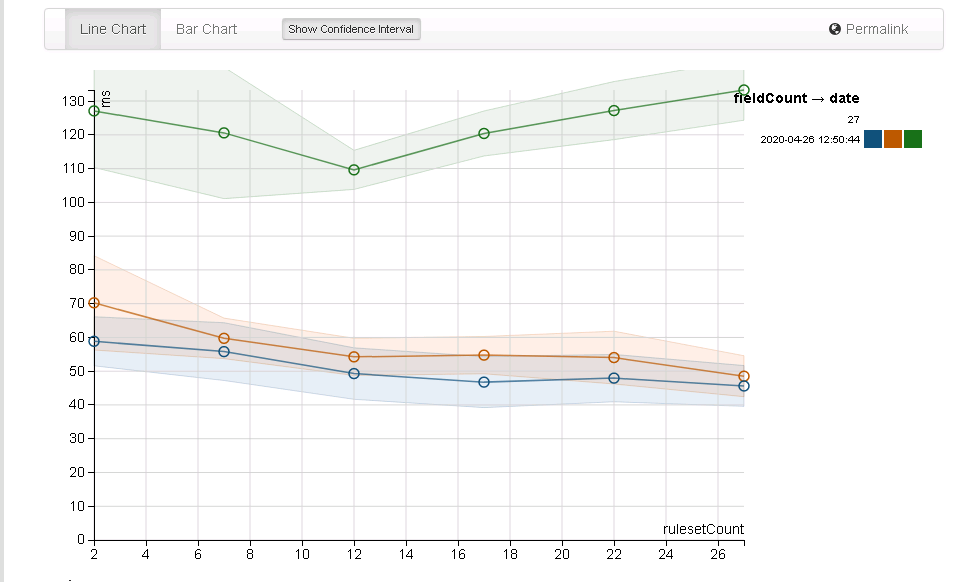Screen dimensions: 979x582
Task: Click the blue marker at rulesetCount 2
Action: coord(92,341)
